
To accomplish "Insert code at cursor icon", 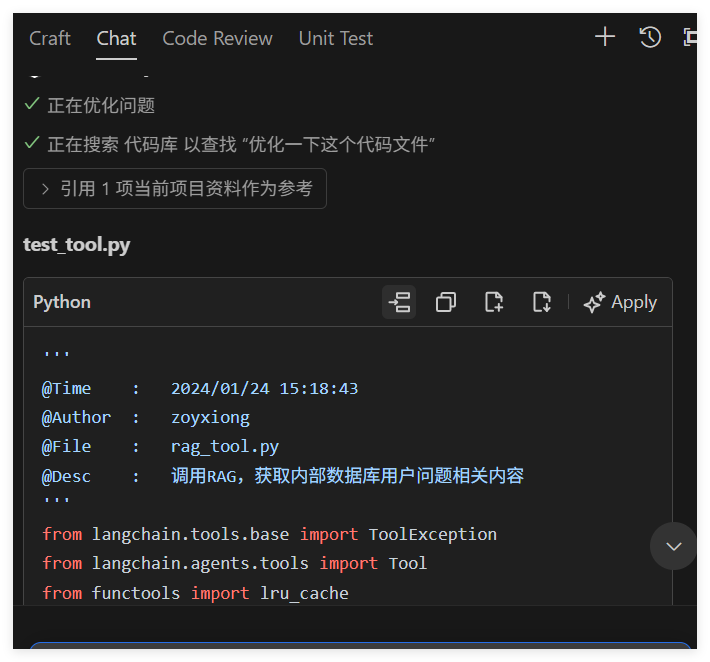I will (x=399, y=302).
